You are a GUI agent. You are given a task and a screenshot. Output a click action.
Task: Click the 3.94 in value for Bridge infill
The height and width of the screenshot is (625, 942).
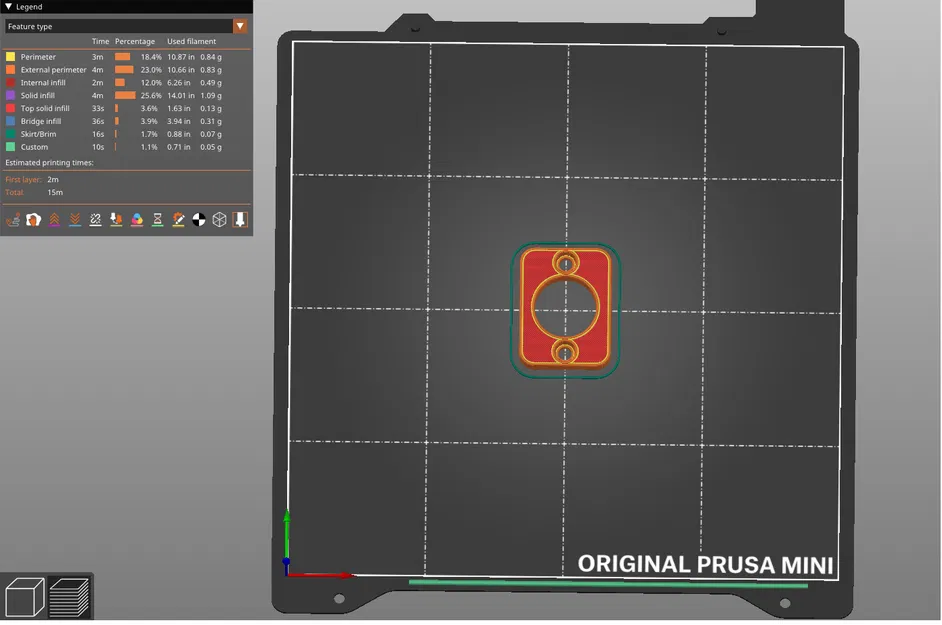coord(178,121)
